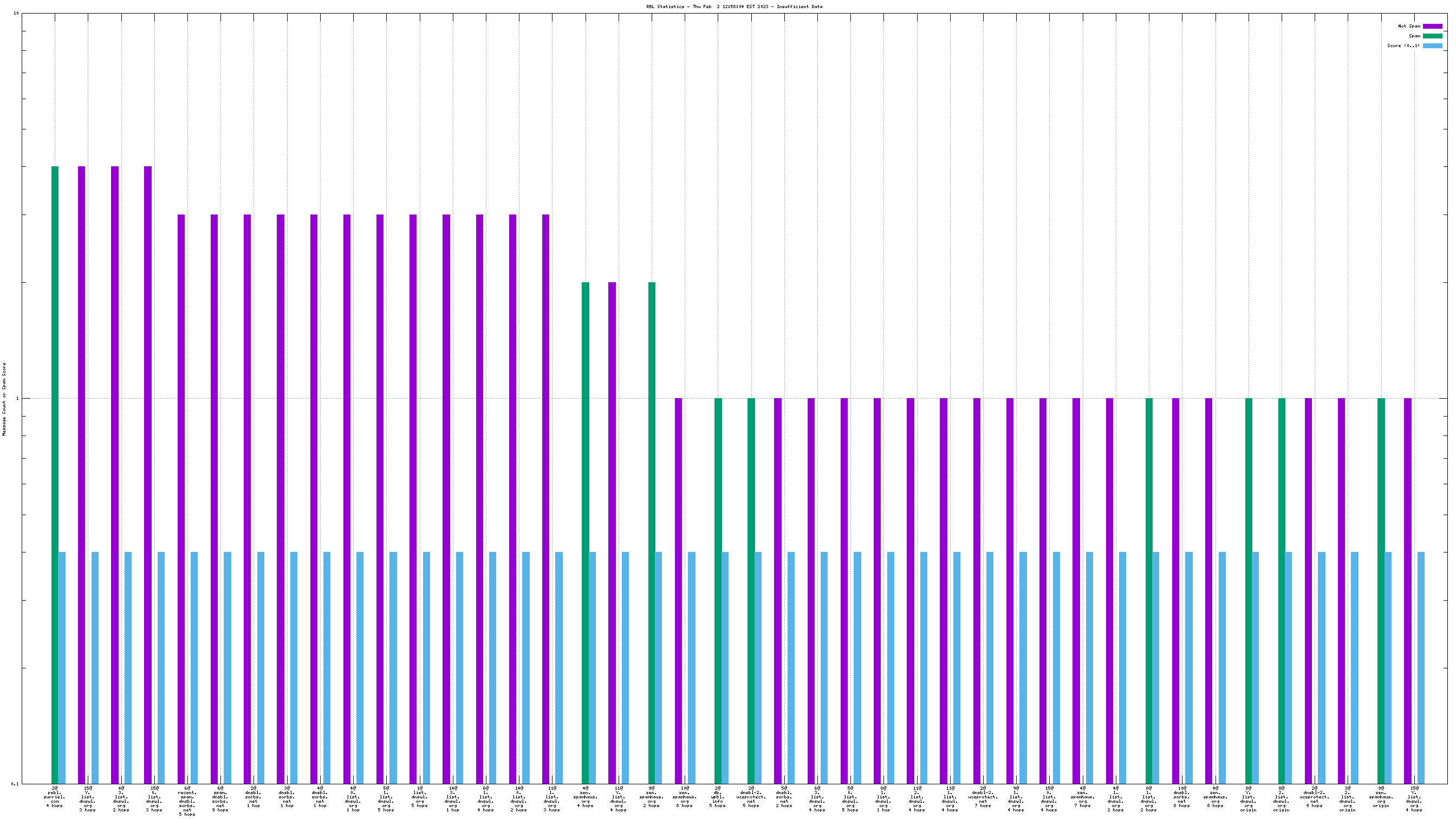
Task: Click the 'Not Spam' legend label
Action: (x=1408, y=26)
